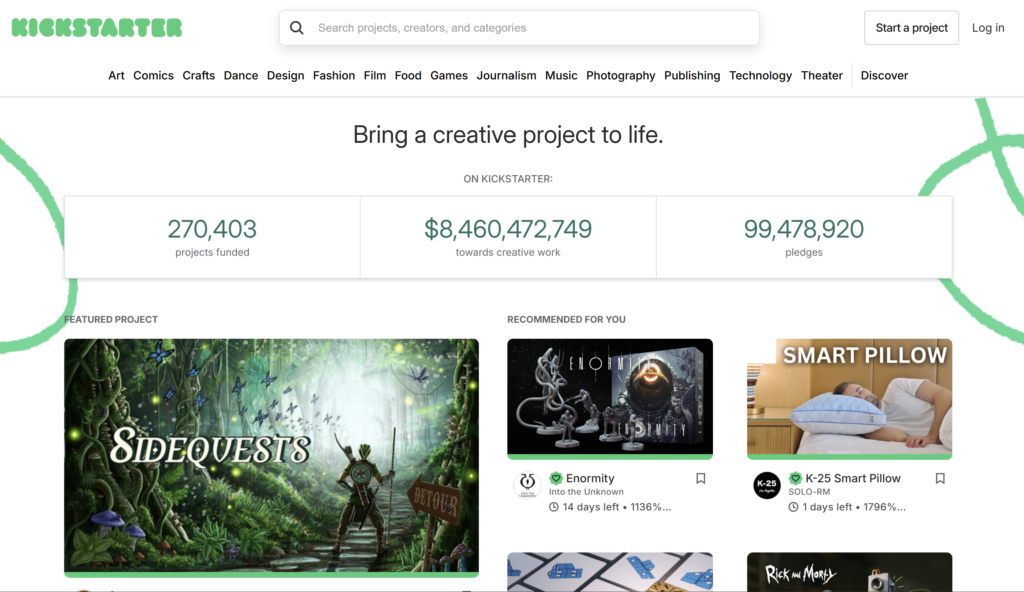Click the verified badge next to Enormity
The image size is (1024, 592).
[557, 478]
